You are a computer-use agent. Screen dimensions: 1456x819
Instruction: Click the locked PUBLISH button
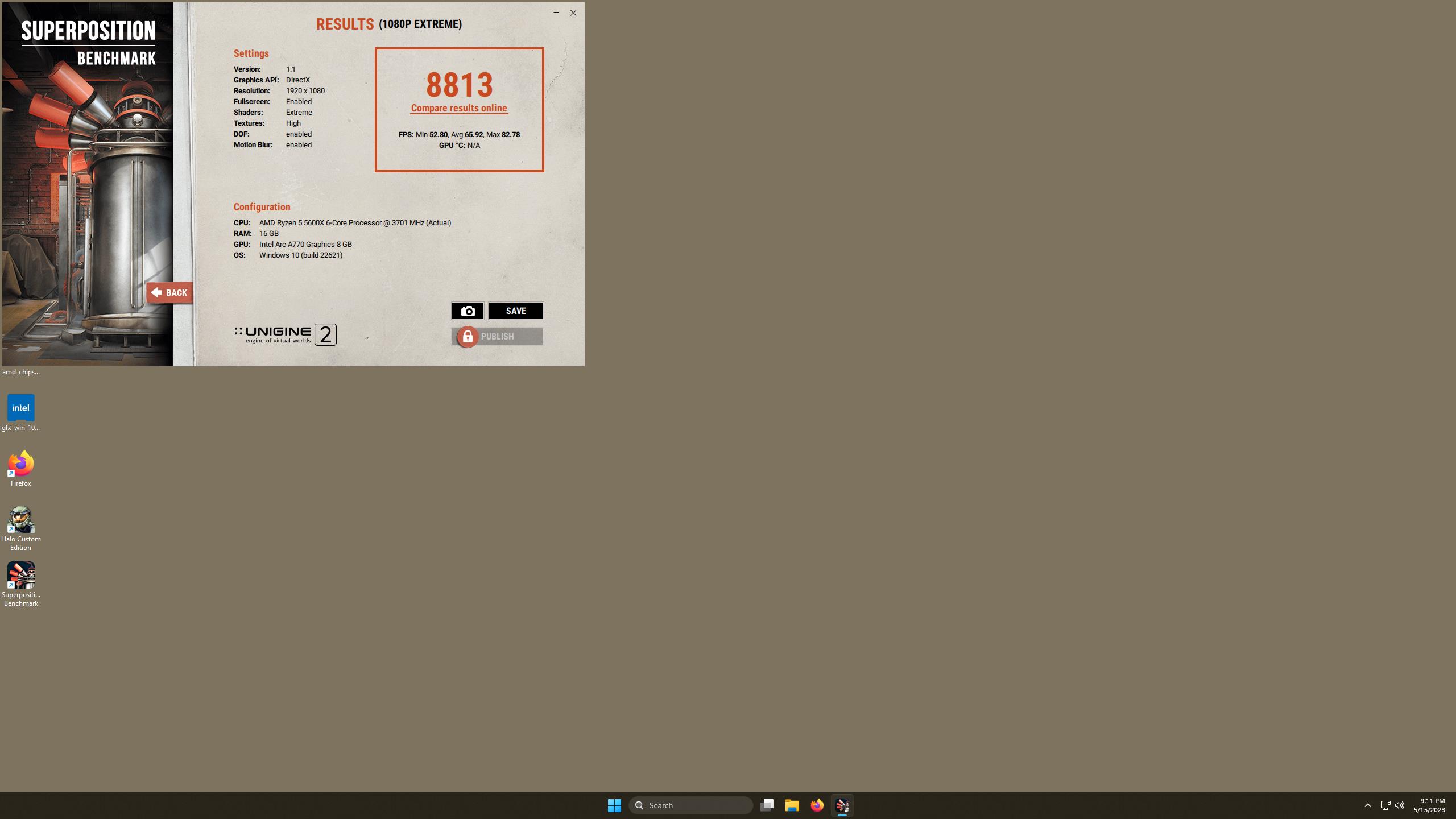click(x=498, y=337)
